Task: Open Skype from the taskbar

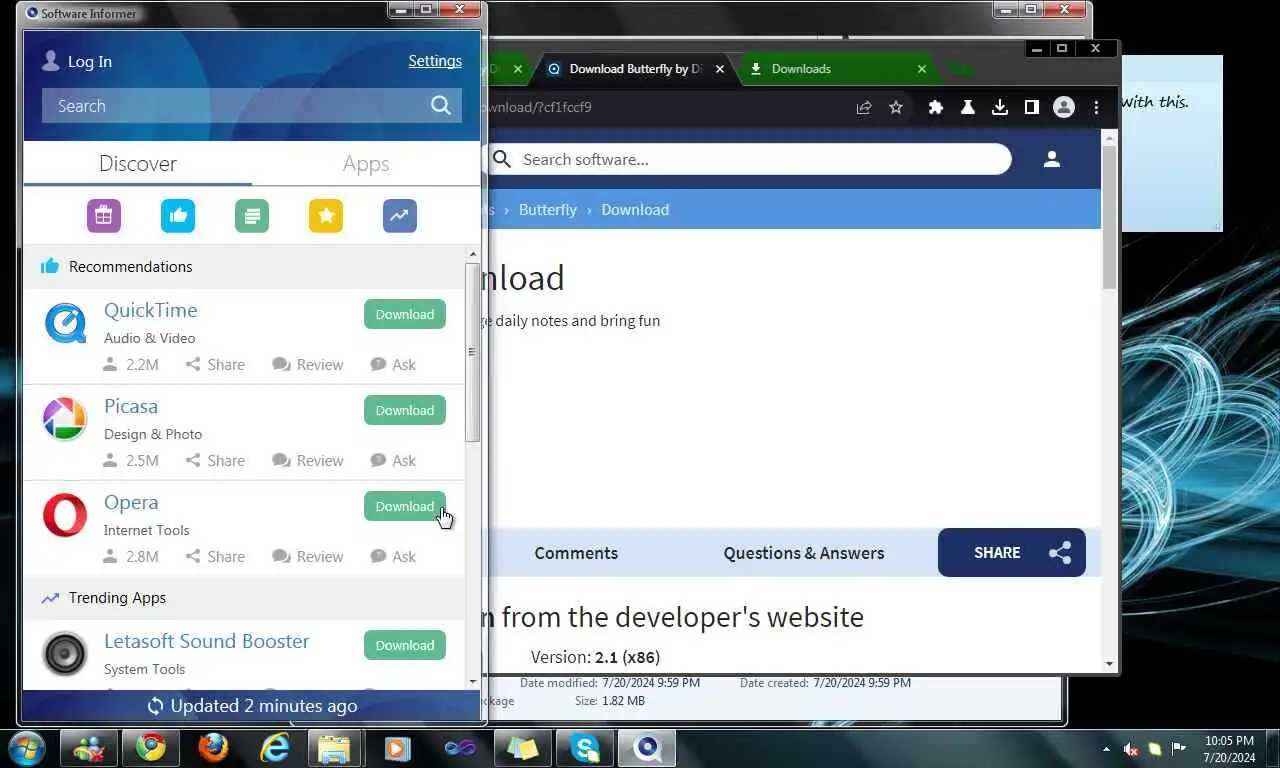Action: 585,748
